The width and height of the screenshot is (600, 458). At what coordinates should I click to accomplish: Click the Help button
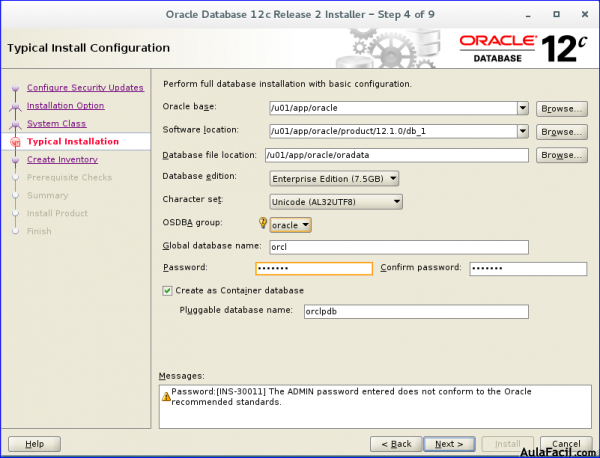(x=34, y=444)
